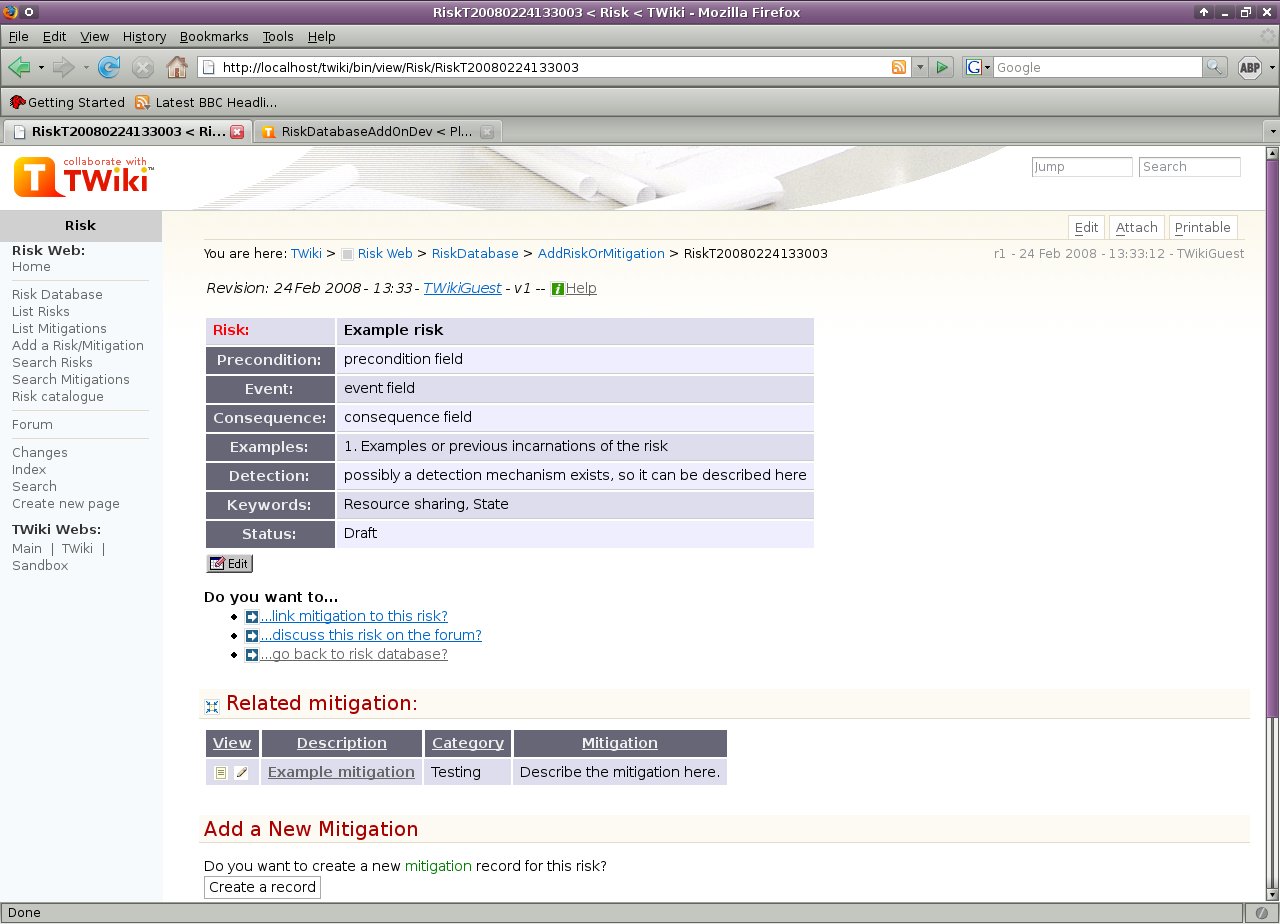Click the arrow icon before 'go back to risk database?'

point(251,654)
